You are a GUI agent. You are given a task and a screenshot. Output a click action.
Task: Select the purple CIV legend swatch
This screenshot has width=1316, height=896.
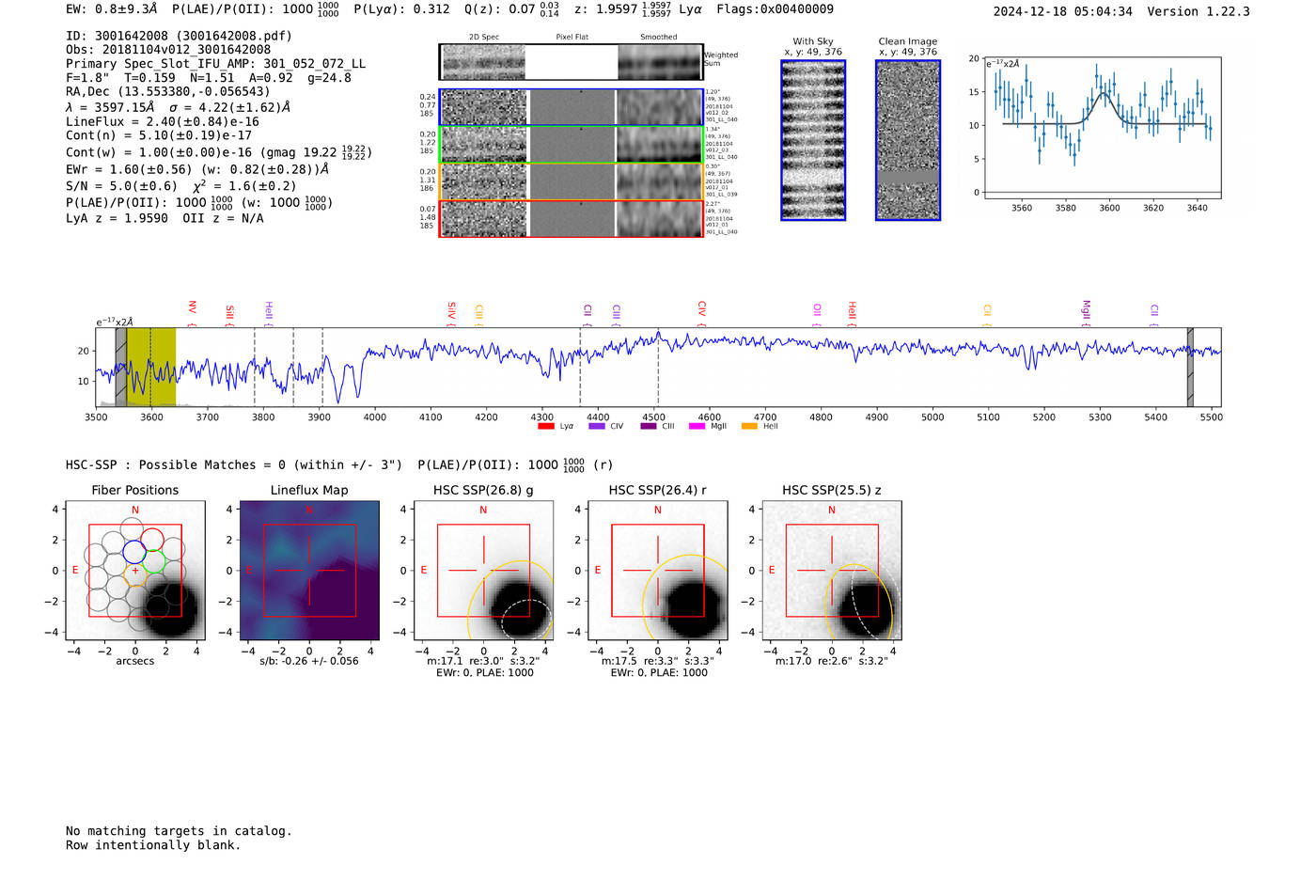tap(596, 427)
